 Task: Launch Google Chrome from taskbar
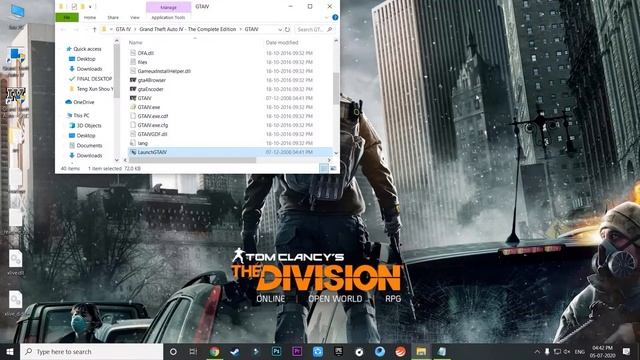point(214,351)
